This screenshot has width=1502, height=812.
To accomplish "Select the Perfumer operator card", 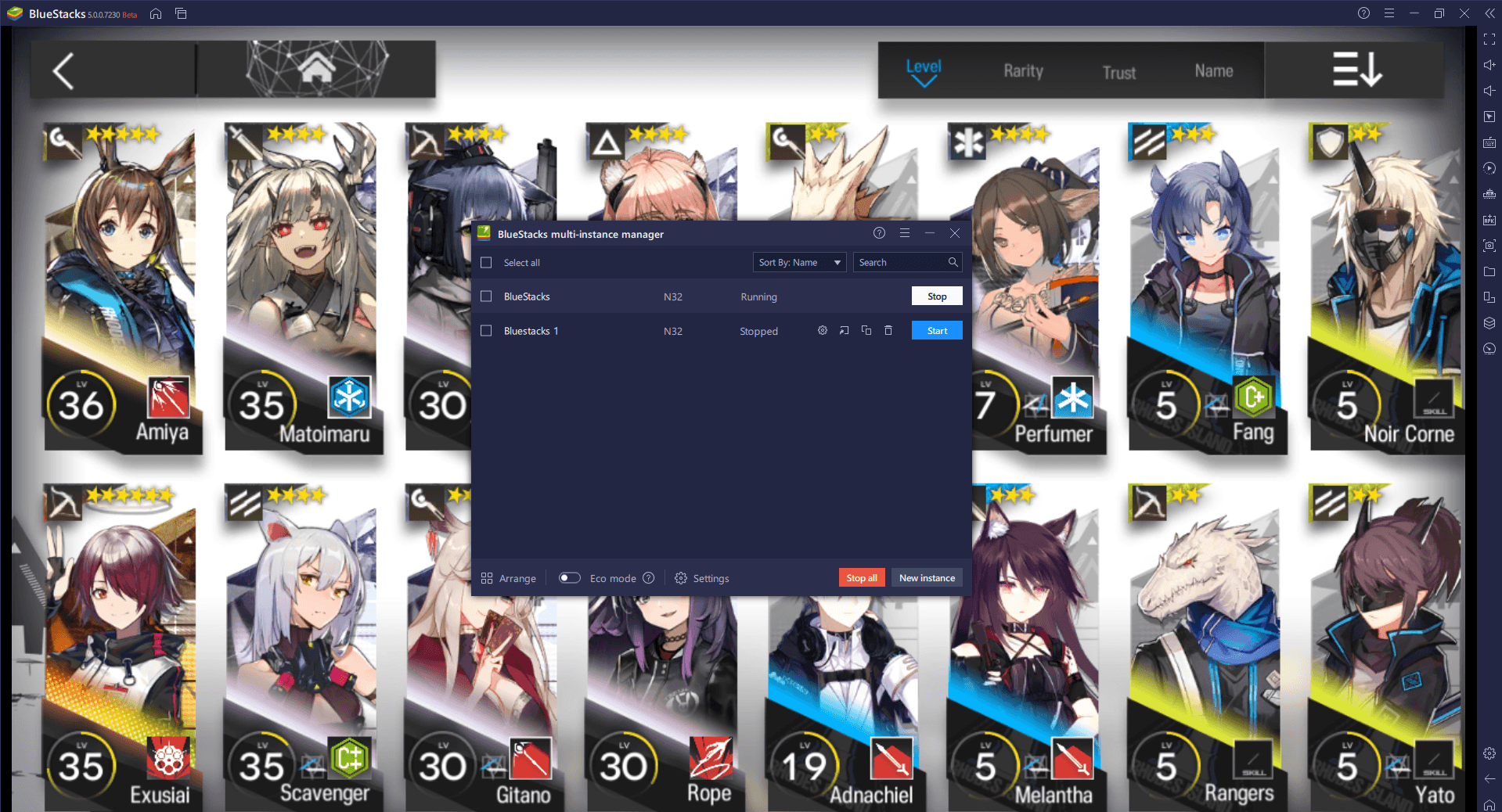I will [1039, 287].
